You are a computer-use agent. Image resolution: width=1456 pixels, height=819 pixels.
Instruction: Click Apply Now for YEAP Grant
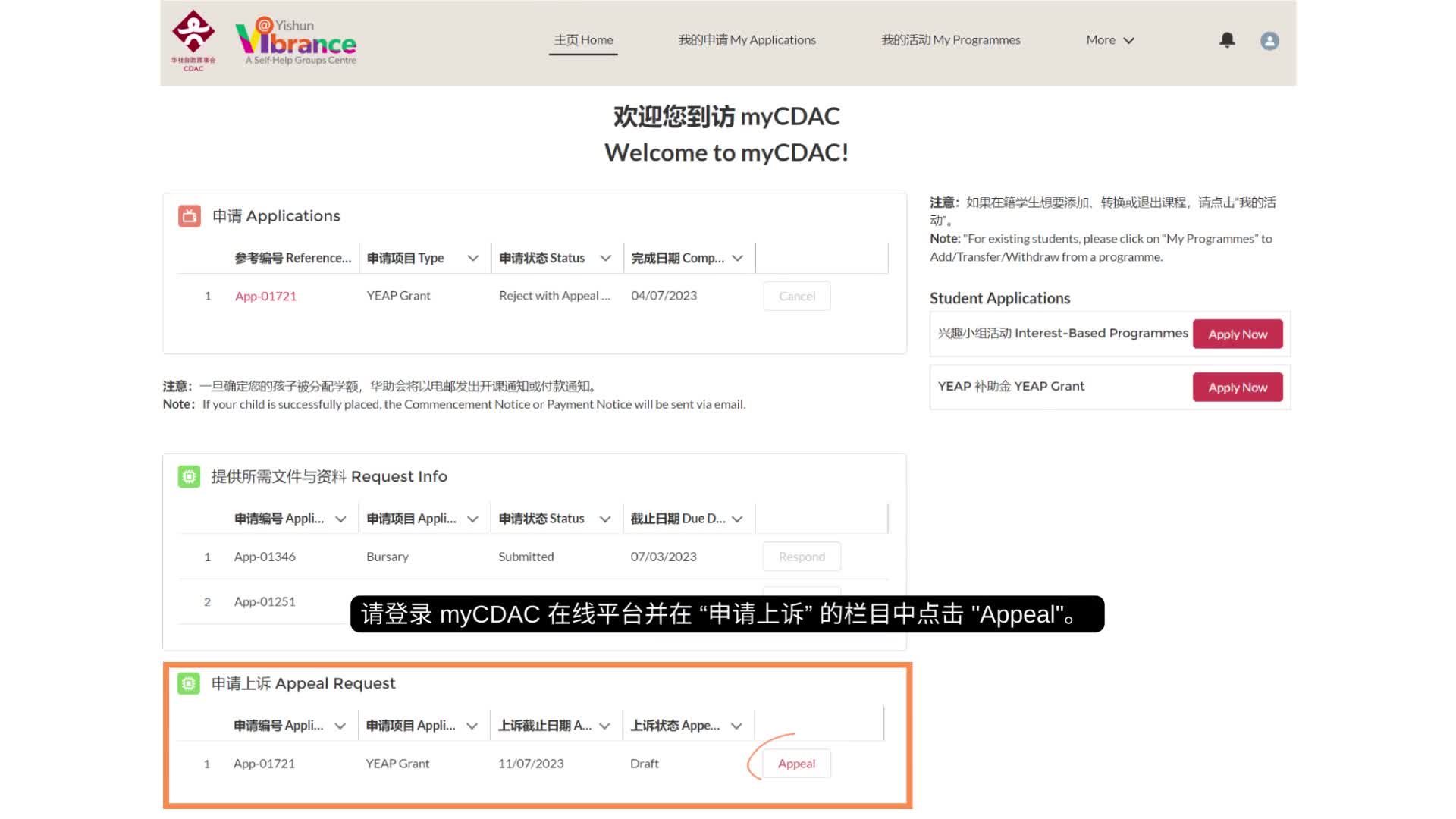pyautogui.click(x=1237, y=387)
